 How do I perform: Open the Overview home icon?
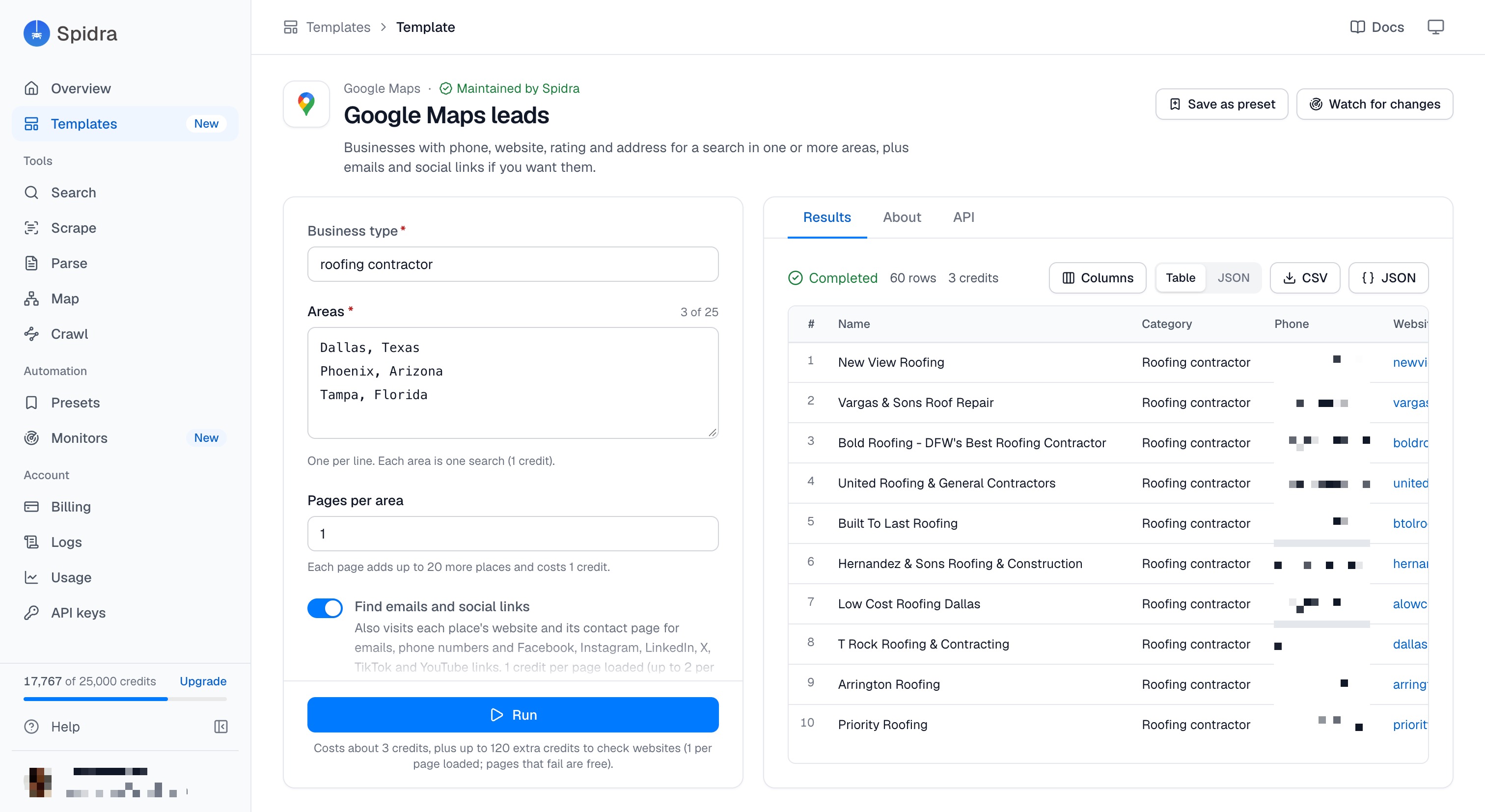32,88
